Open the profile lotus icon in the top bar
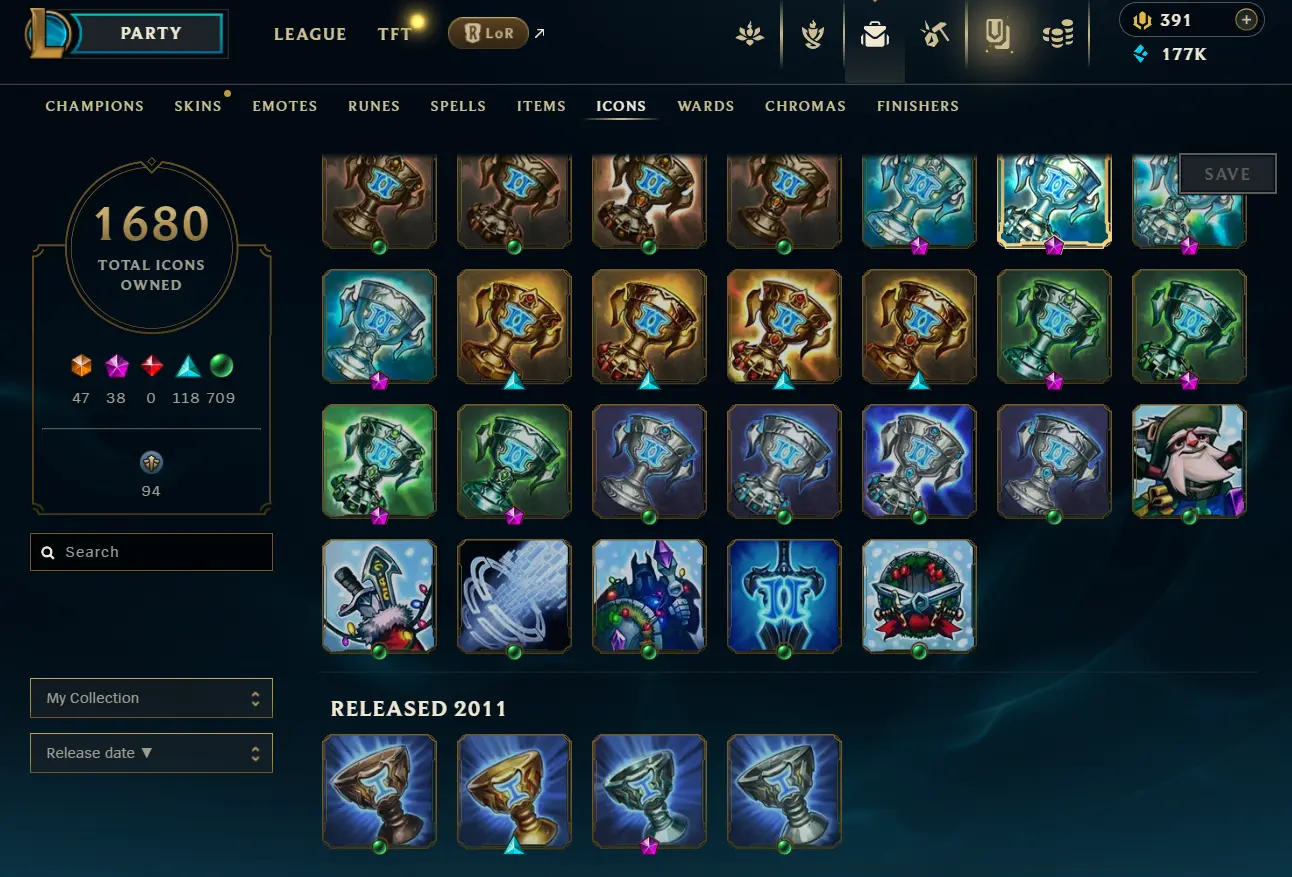 coord(750,35)
